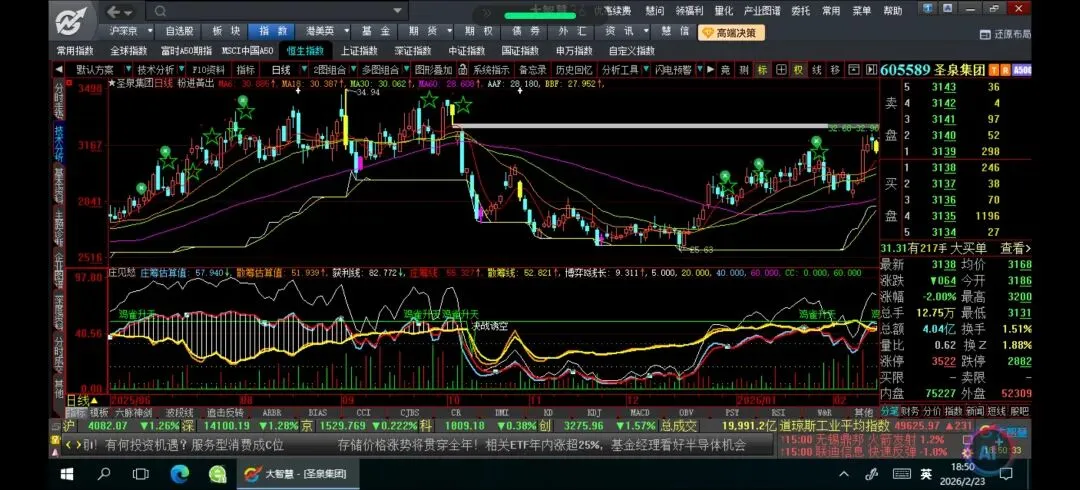Click the stock search input field

(279, 12)
